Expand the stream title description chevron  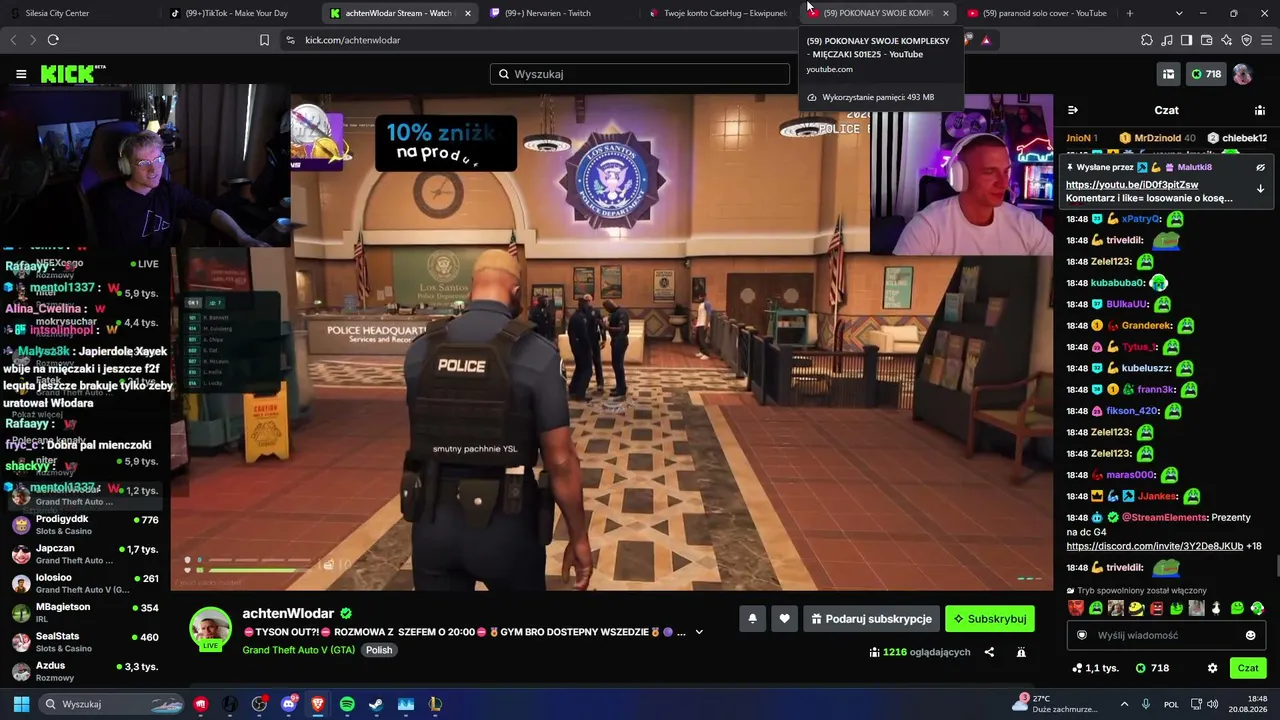click(699, 632)
